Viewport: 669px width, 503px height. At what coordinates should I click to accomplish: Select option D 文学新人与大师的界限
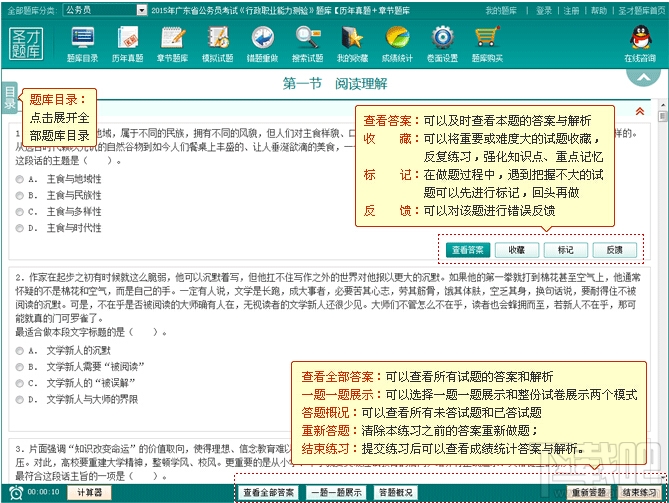click(20, 400)
